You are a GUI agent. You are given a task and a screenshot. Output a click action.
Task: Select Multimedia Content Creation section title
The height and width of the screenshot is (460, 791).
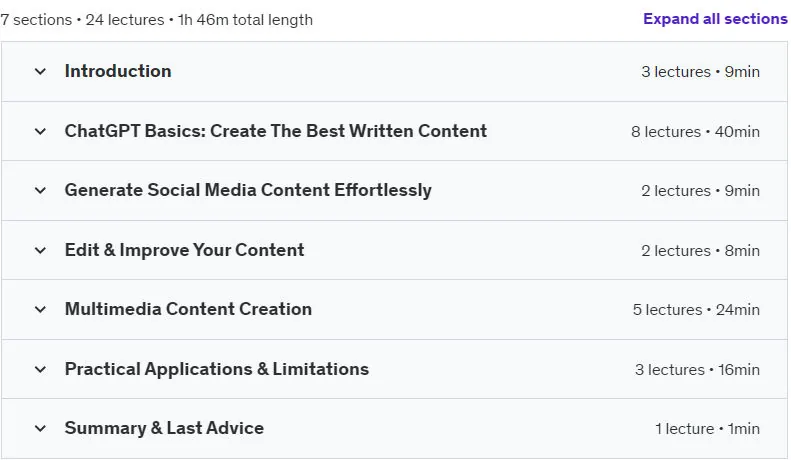point(188,309)
